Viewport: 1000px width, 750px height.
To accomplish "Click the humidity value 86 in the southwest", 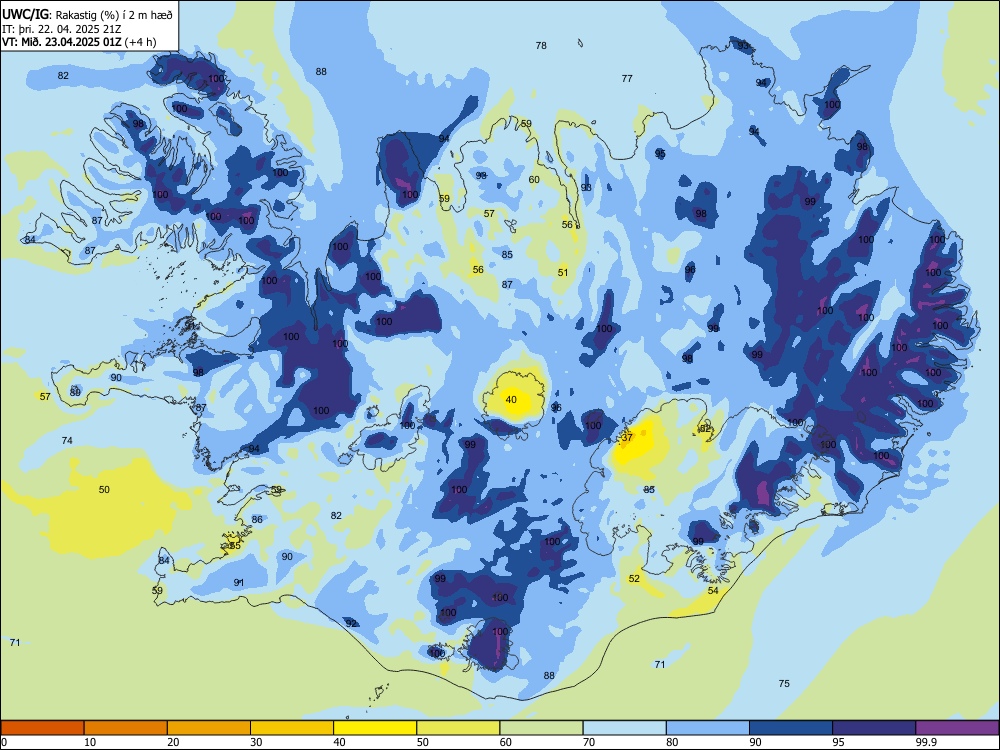I will [257, 520].
